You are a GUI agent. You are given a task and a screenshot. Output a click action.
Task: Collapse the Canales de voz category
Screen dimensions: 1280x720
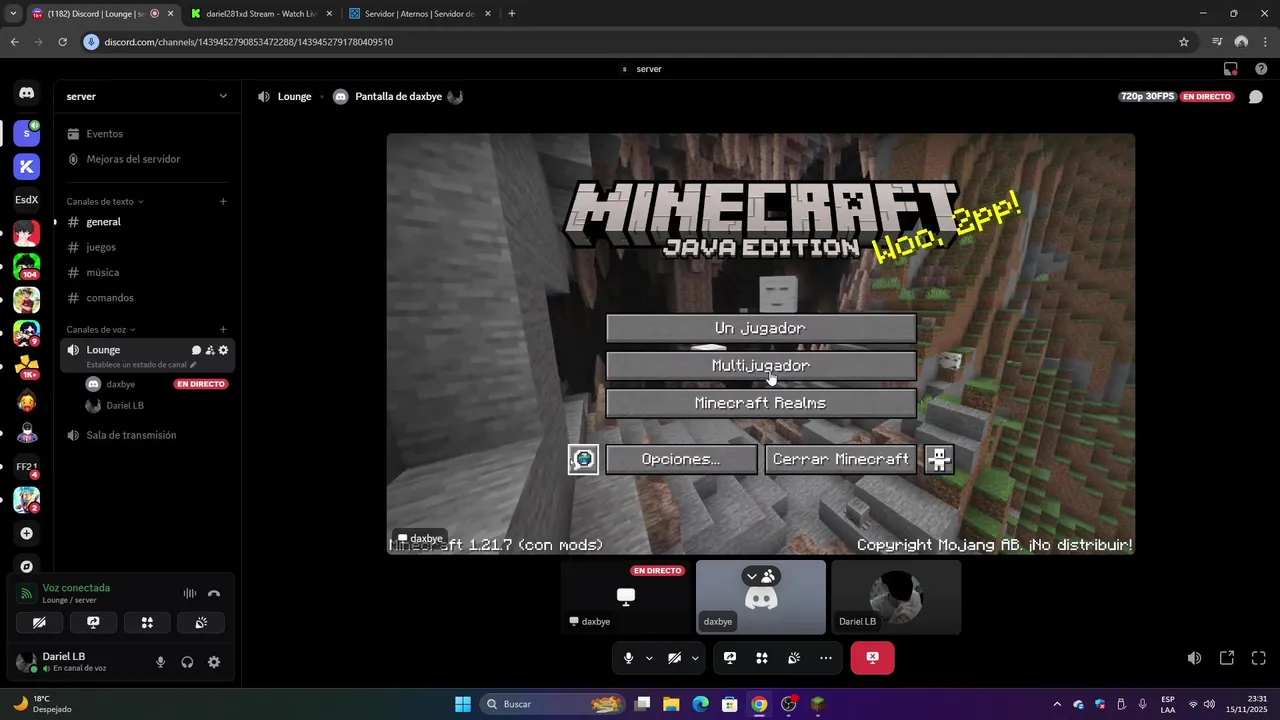pos(101,329)
